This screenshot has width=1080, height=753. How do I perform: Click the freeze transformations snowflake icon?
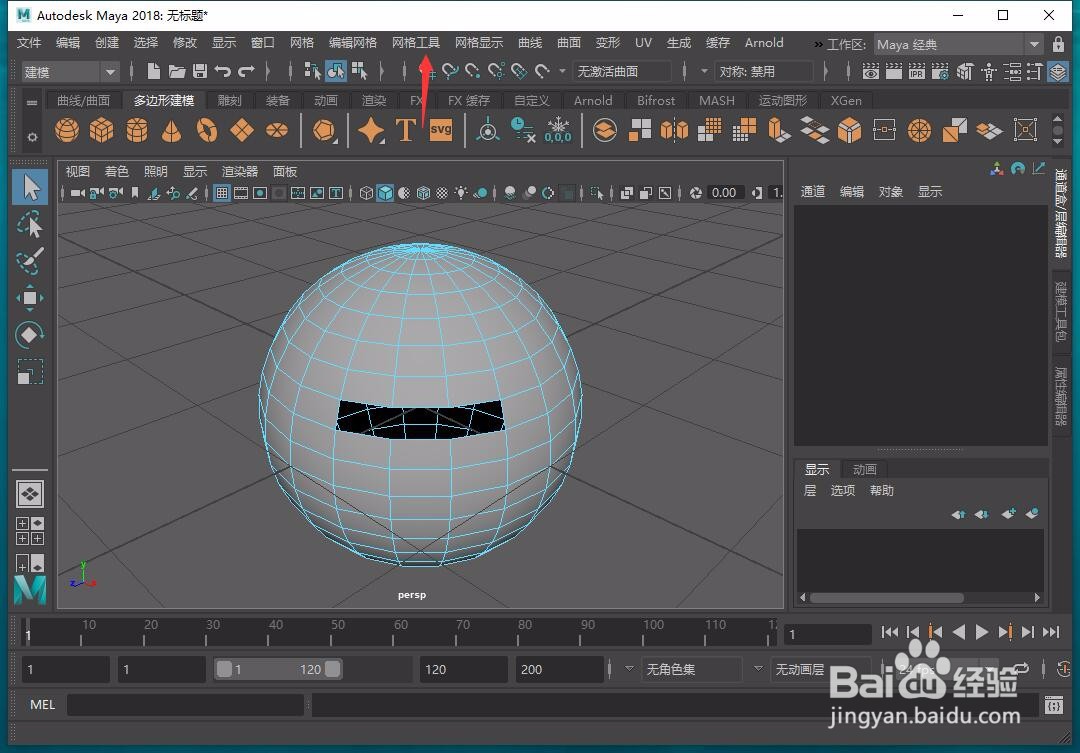(558, 130)
